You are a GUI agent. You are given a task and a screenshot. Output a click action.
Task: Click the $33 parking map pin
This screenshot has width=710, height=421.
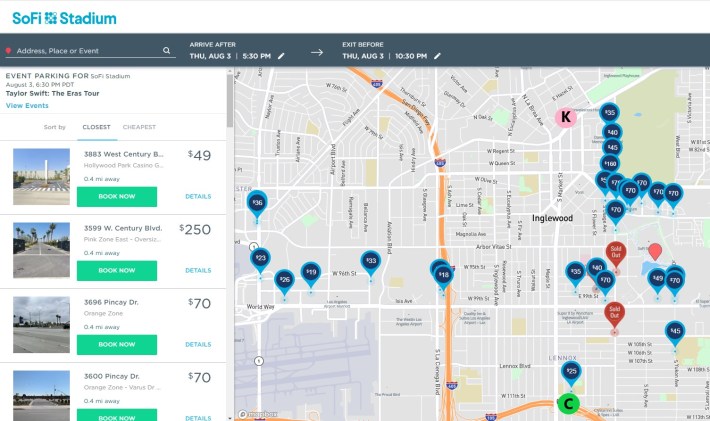370,261
